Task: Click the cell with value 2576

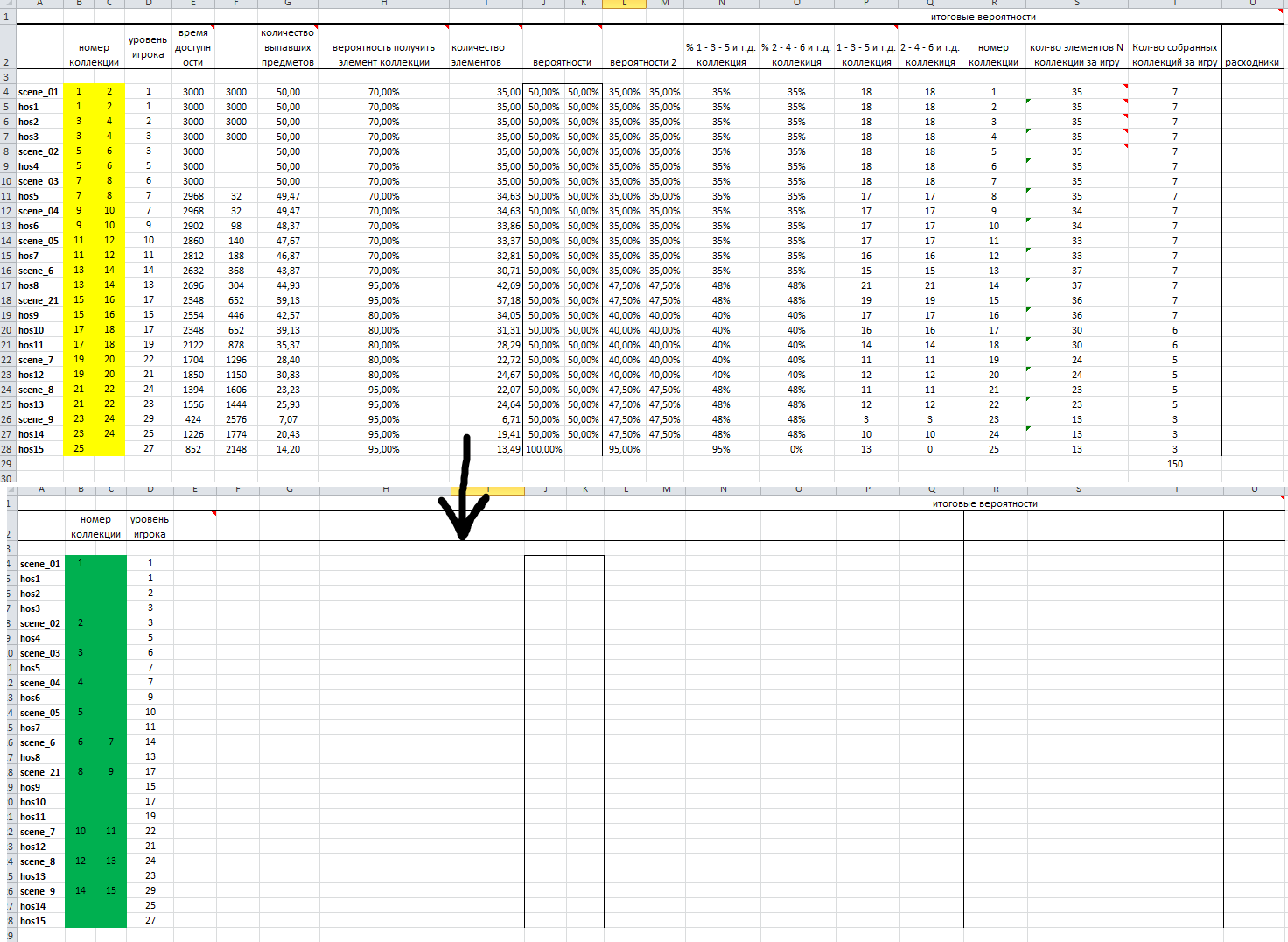Action: pyautogui.click(x=236, y=419)
